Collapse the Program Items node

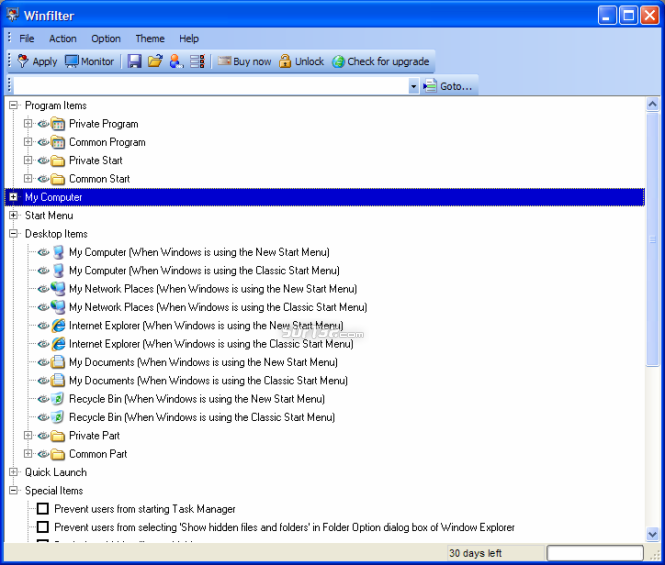coord(13,105)
